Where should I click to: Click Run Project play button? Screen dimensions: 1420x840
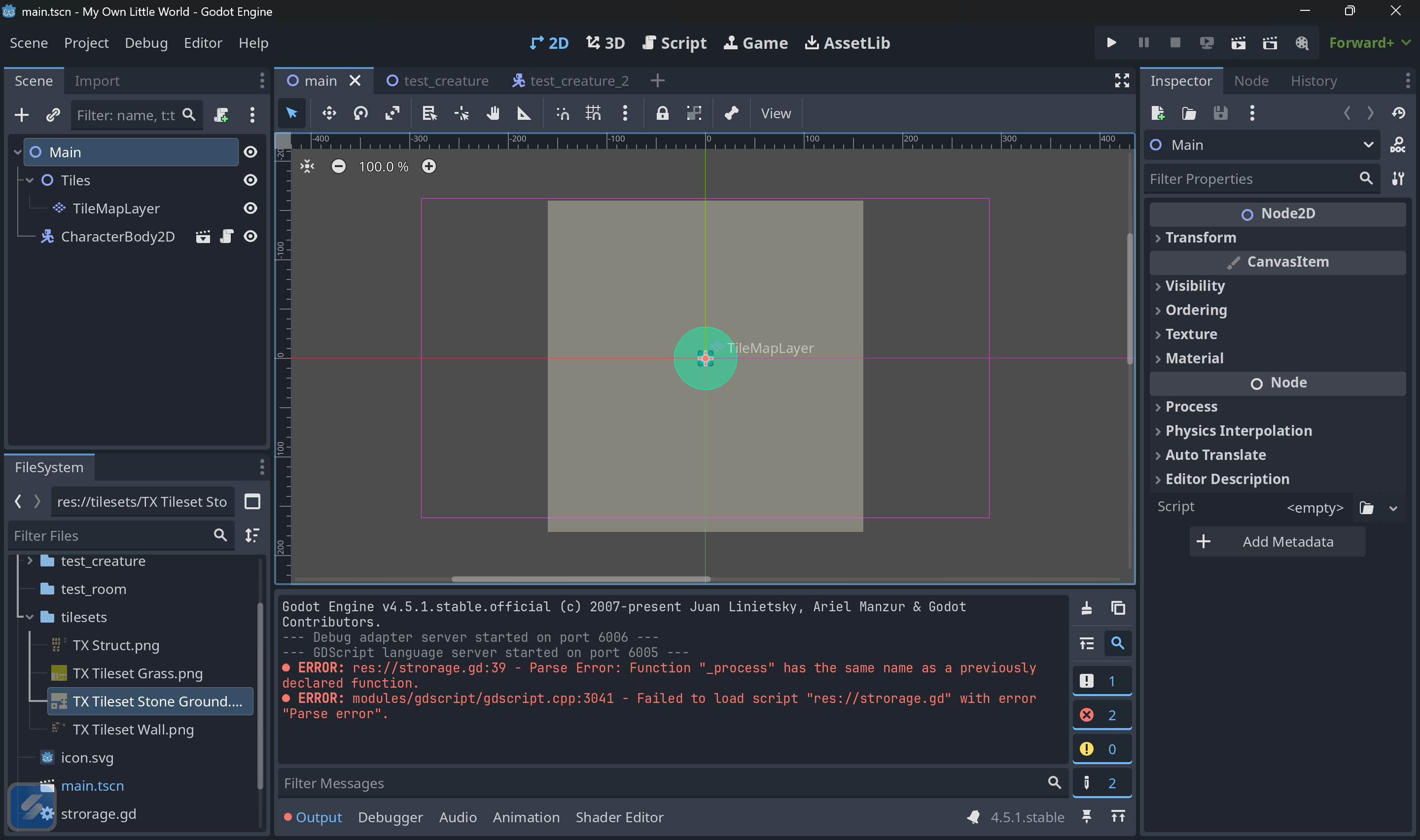1111,43
